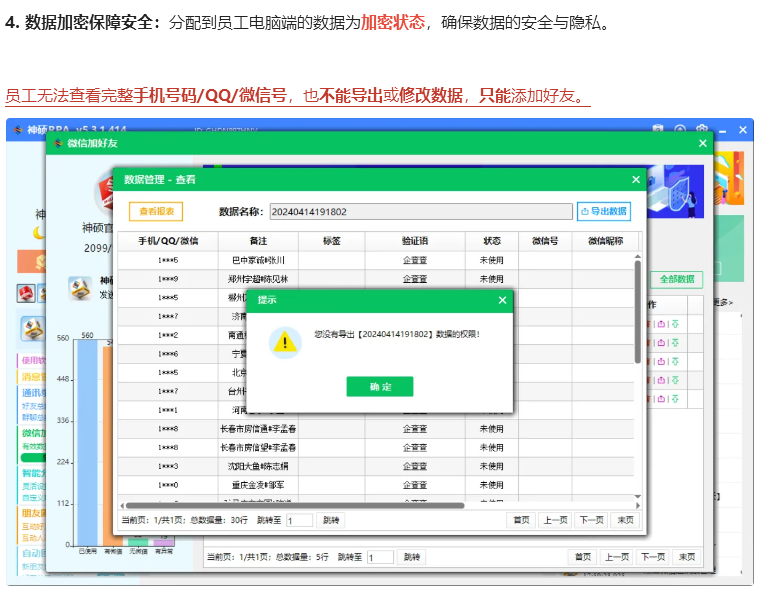Go to 末页 in 数据管理 dialog
Viewport: 760px width, 603px height.
point(625,520)
